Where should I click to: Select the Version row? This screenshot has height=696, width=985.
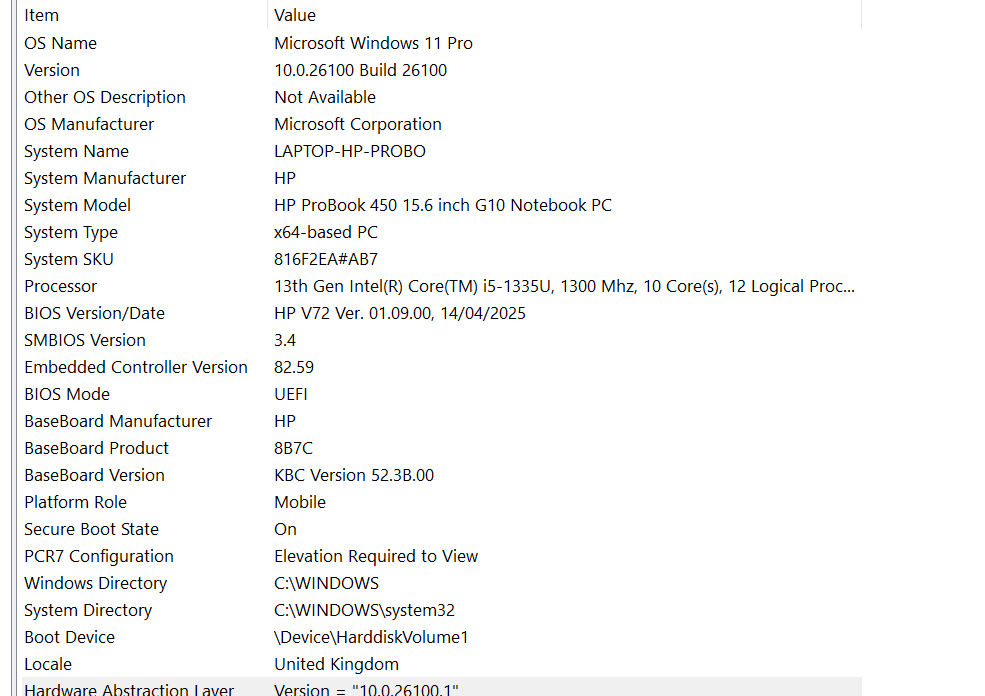pyautogui.click(x=442, y=70)
